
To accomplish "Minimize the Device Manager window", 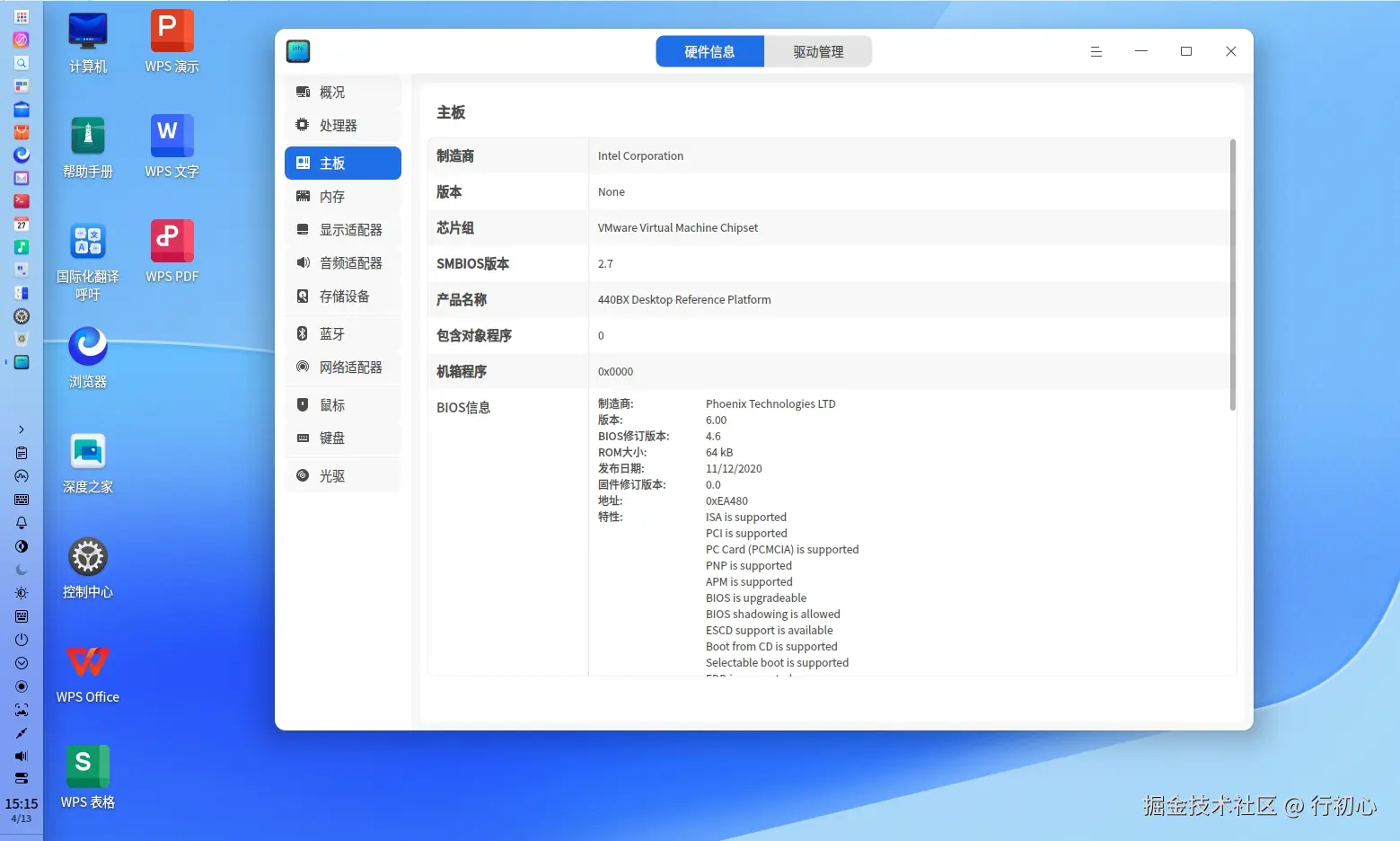I will pos(1141,51).
